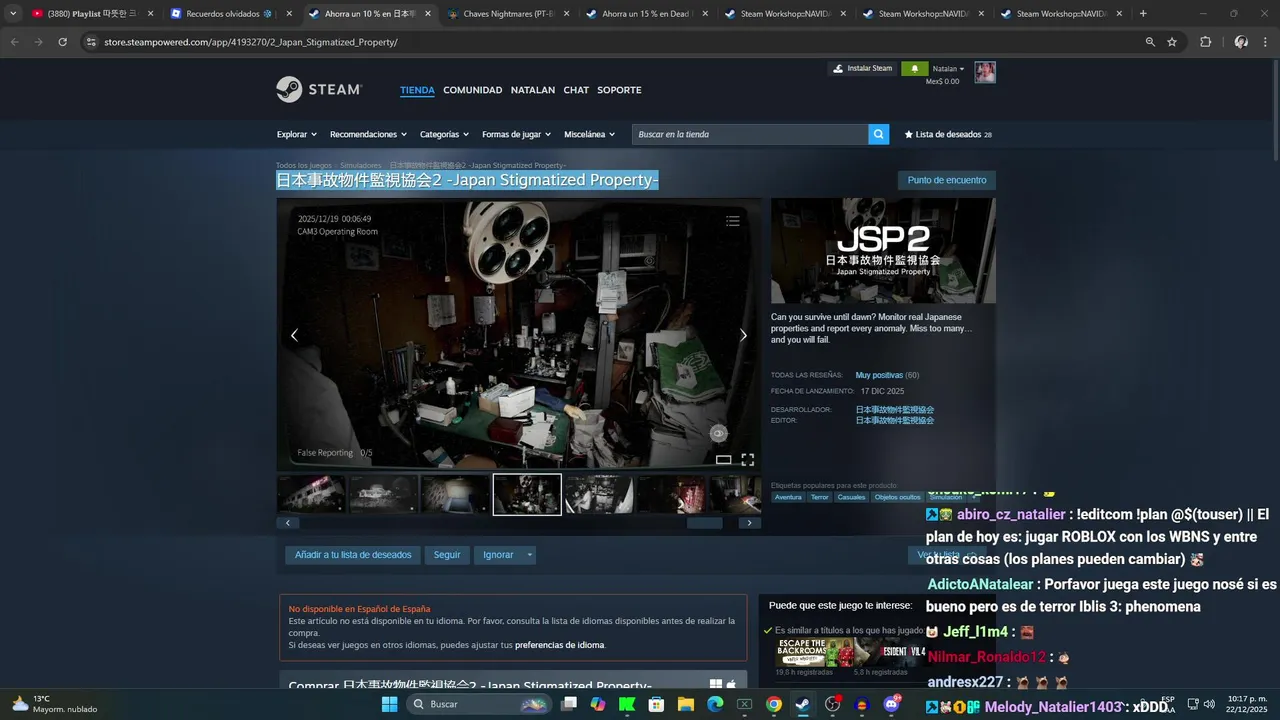Expand the Categorías menu
Image resolution: width=1280 pixels, height=720 pixels.
(x=444, y=134)
